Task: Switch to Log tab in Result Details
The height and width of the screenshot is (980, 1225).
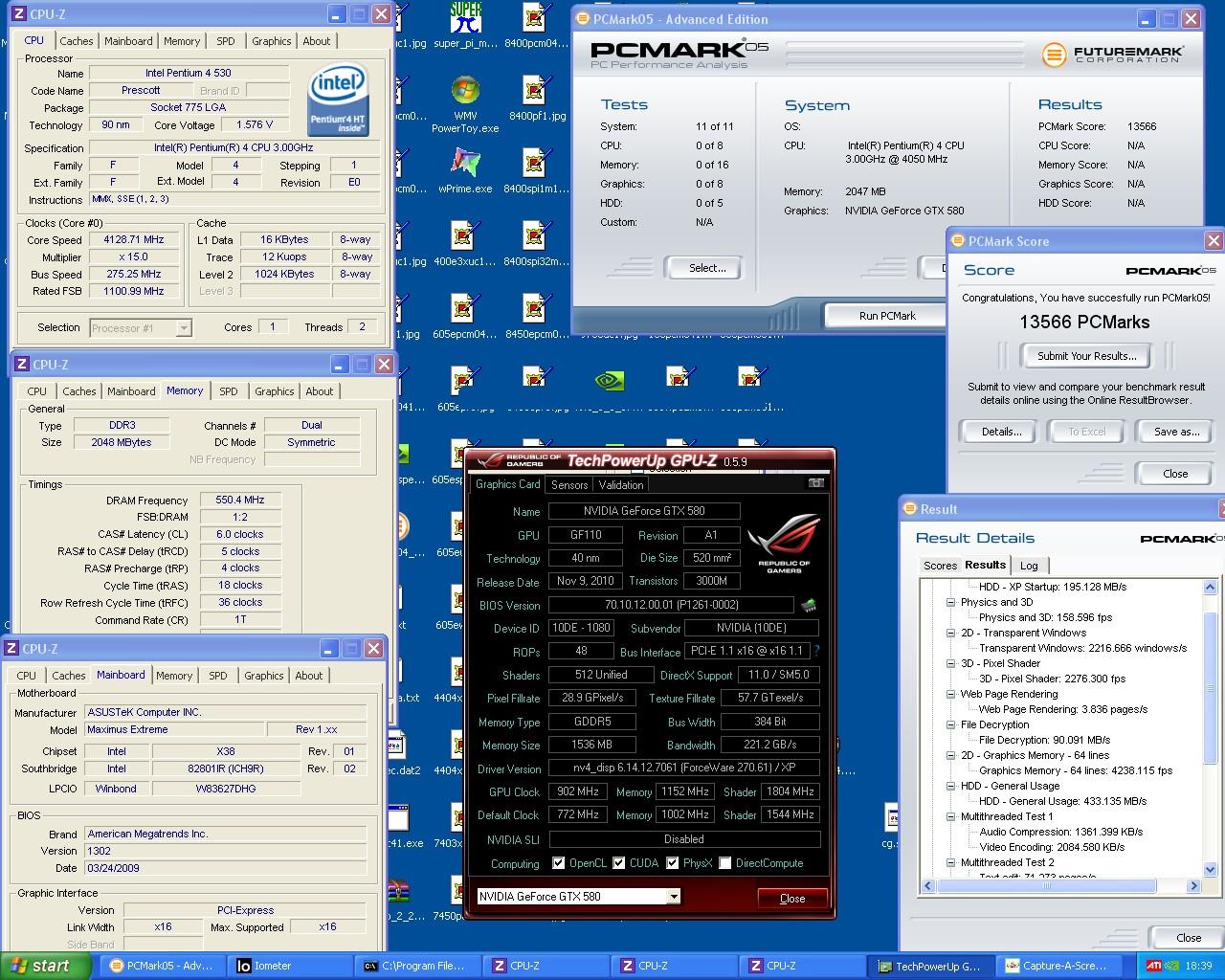Action: point(1029,566)
